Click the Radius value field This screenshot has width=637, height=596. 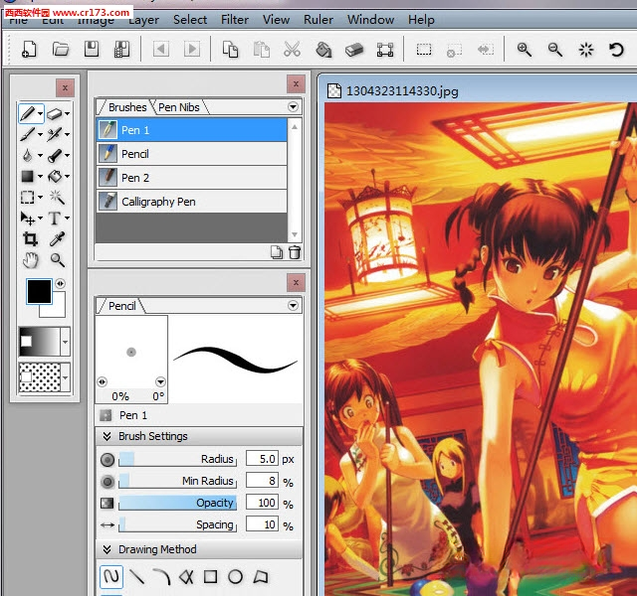(x=262, y=459)
